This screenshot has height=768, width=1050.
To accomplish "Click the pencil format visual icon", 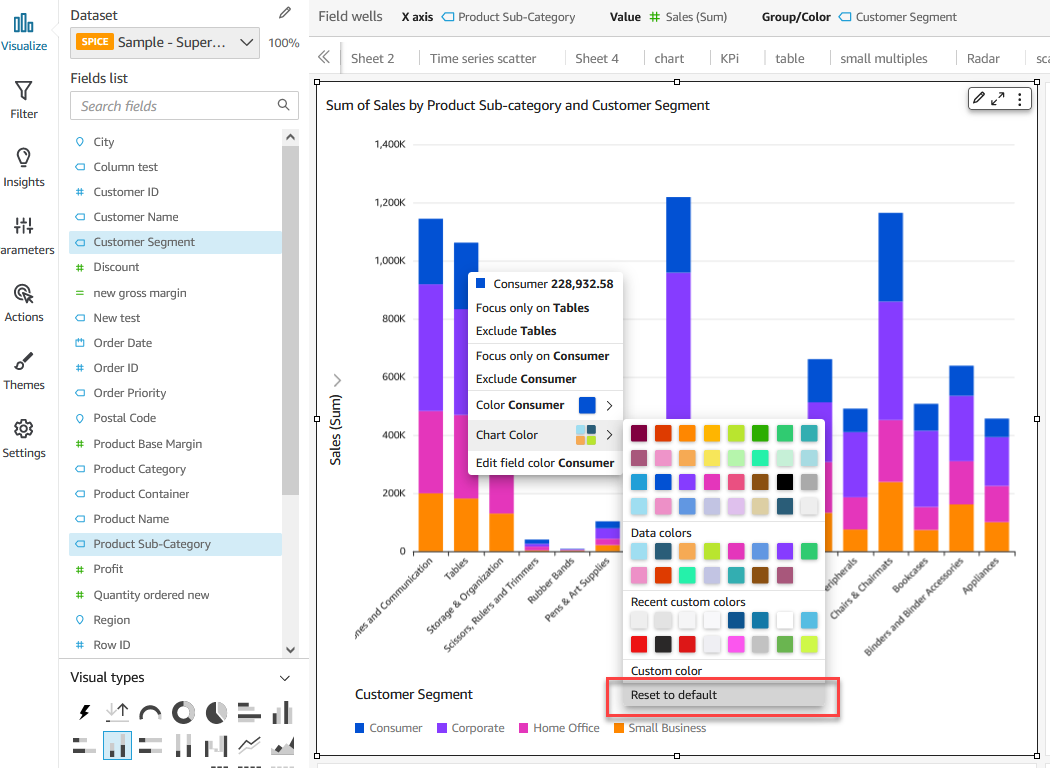I will click(979, 98).
